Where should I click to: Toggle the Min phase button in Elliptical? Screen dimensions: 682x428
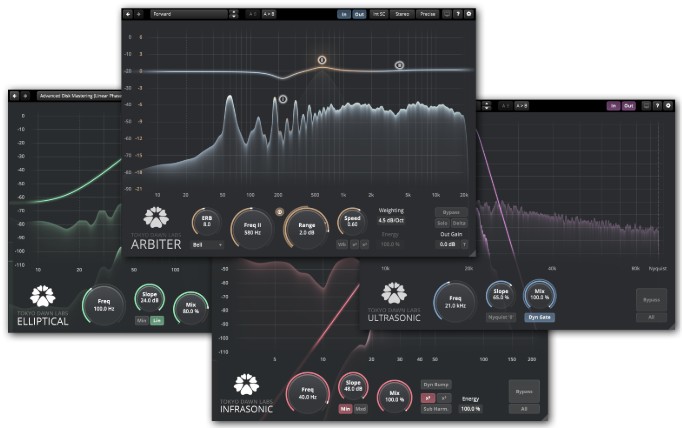(142, 321)
